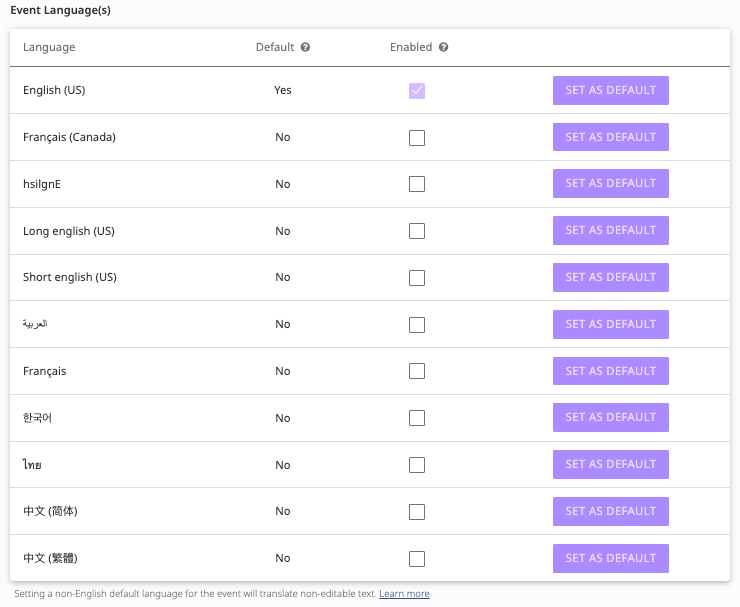Set Arabic as default language
Viewport: 740px width, 607px height.
pos(610,324)
